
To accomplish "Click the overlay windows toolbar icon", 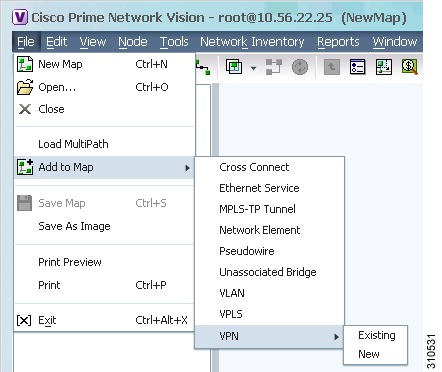I will 234,67.
